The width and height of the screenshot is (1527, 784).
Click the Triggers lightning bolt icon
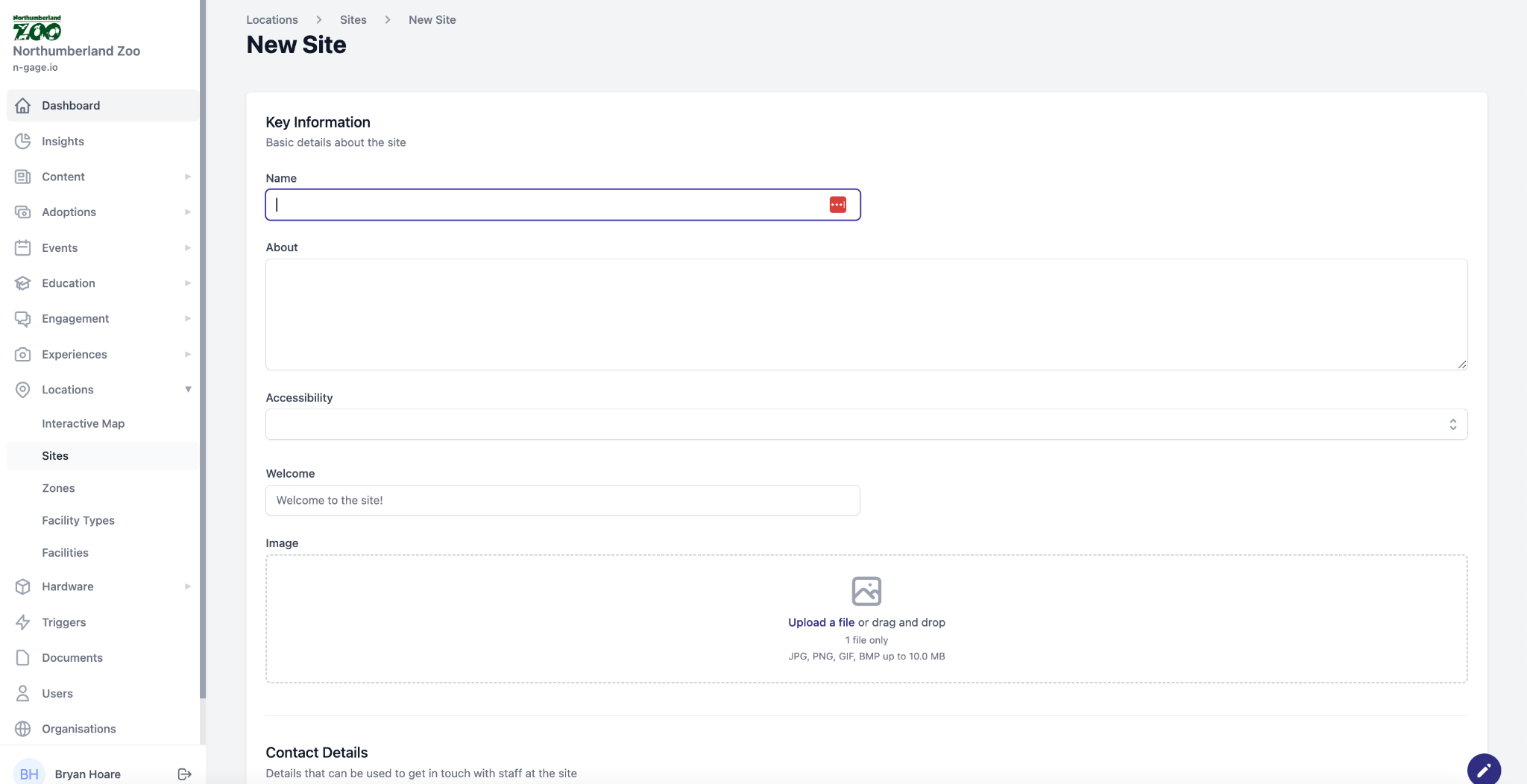[23, 622]
